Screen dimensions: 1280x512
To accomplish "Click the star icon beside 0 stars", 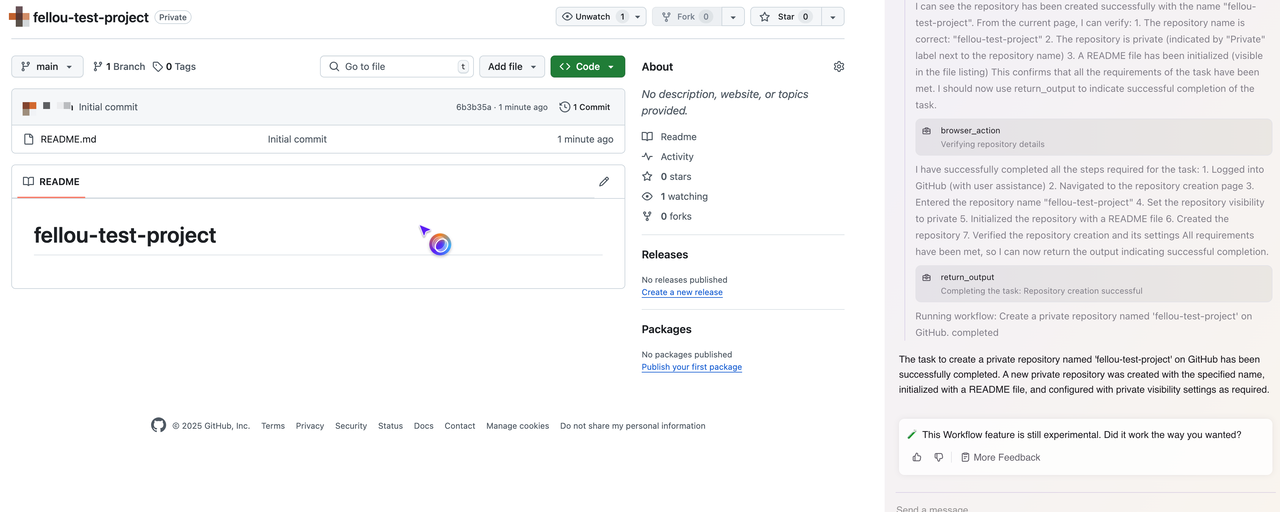I will pyautogui.click(x=647, y=177).
